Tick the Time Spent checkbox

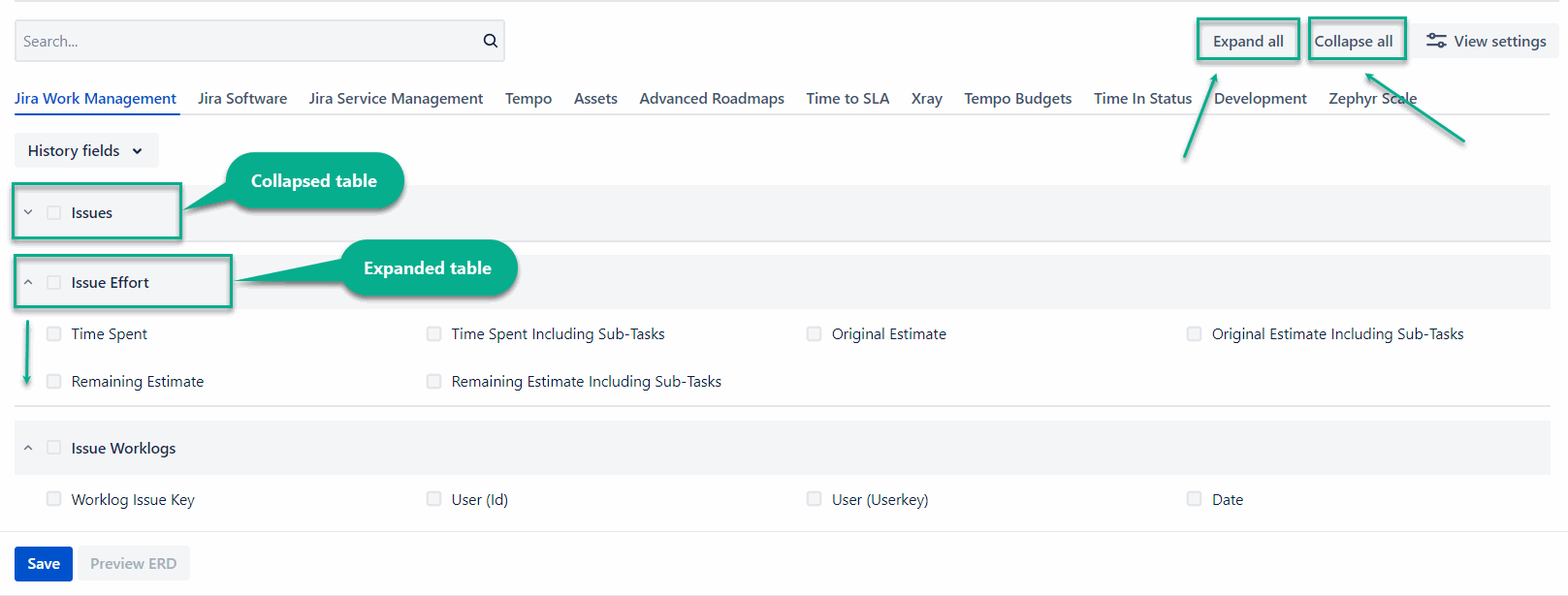point(54,333)
